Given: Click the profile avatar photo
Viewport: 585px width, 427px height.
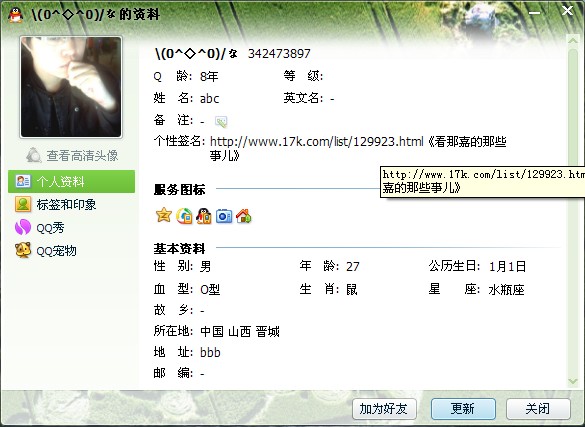Looking at the screenshot, I should pos(71,87).
